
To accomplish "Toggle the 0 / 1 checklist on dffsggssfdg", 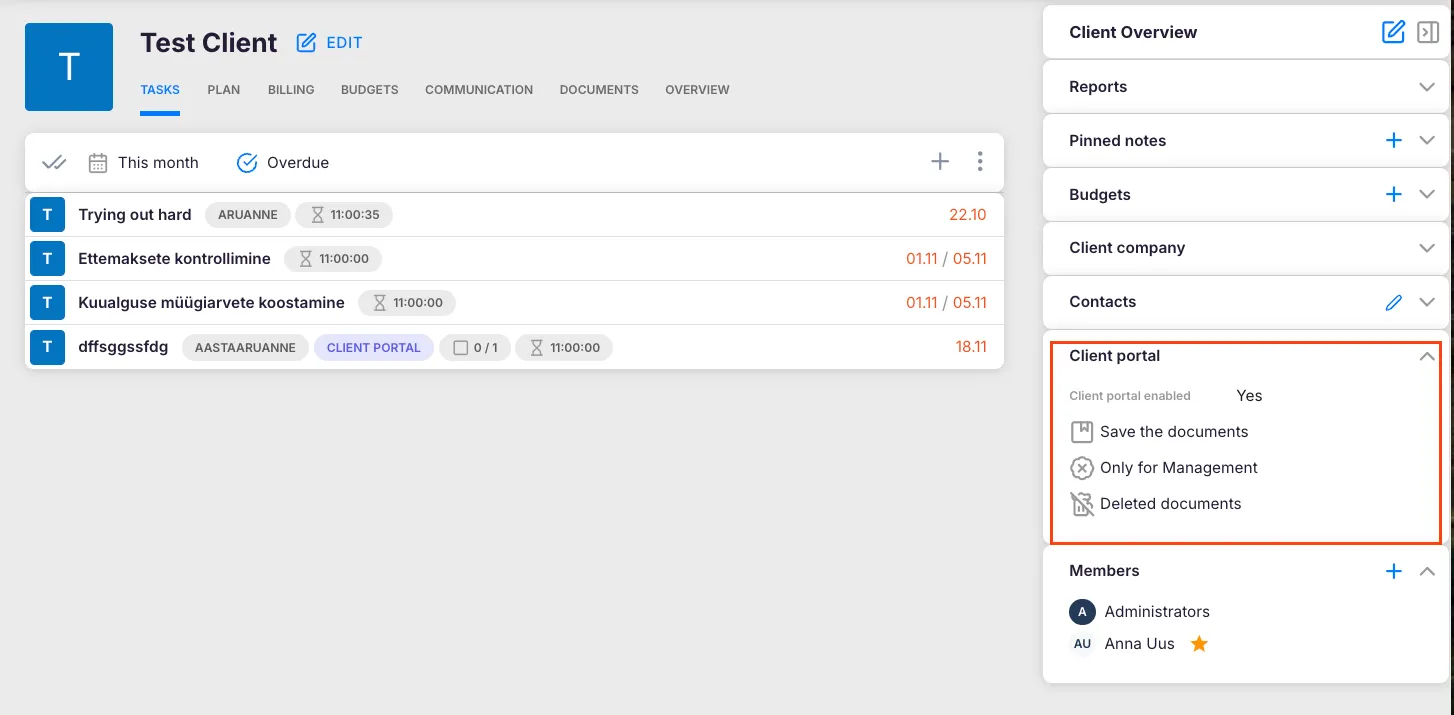I will tap(475, 348).
